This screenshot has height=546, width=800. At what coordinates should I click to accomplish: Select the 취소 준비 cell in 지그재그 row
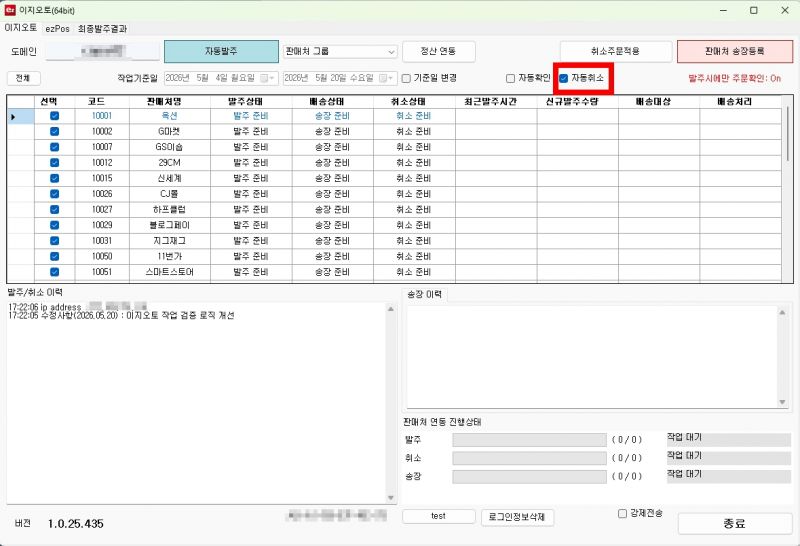coord(414,241)
